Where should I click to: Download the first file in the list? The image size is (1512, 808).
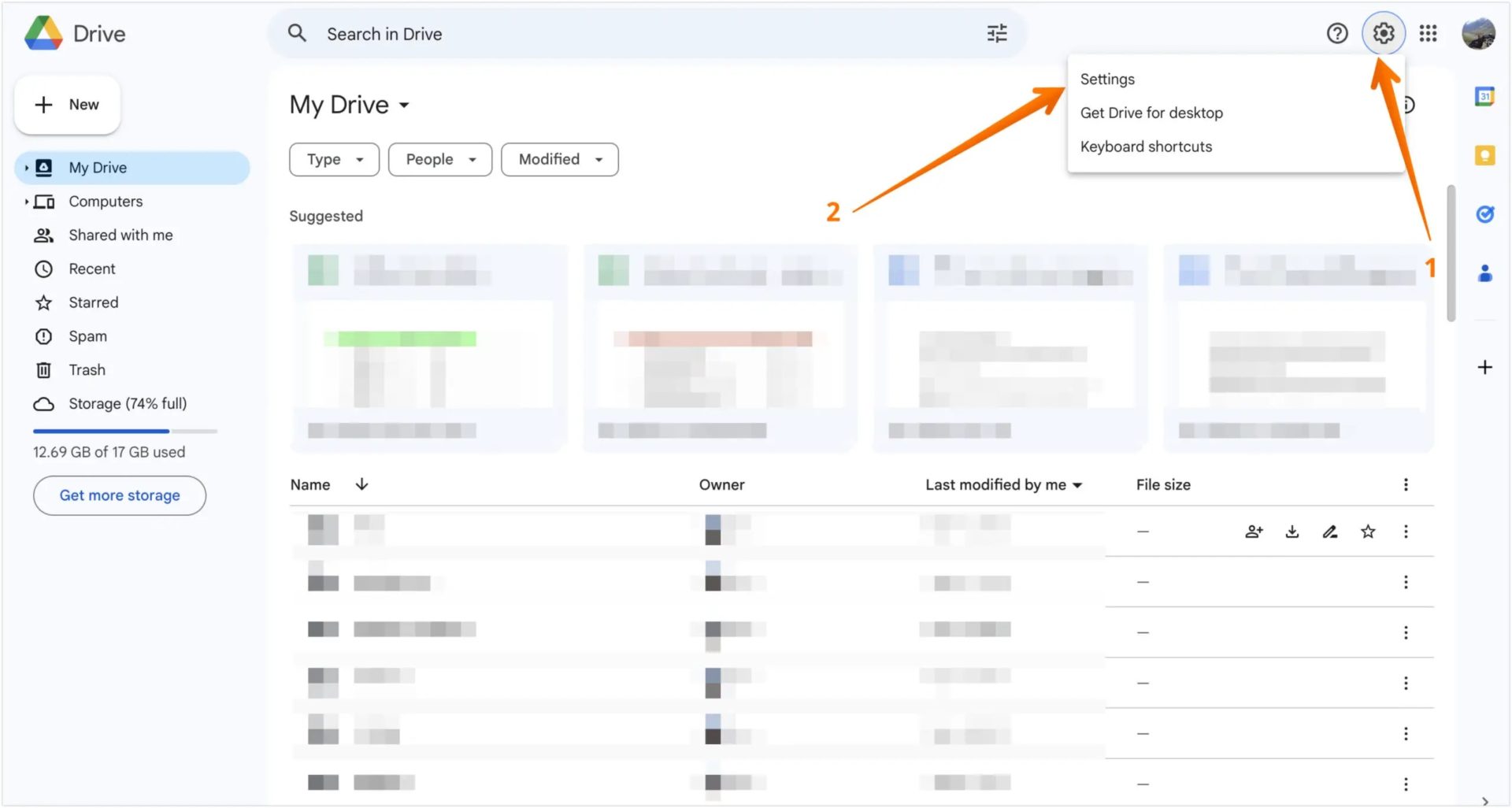pos(1291,531)
